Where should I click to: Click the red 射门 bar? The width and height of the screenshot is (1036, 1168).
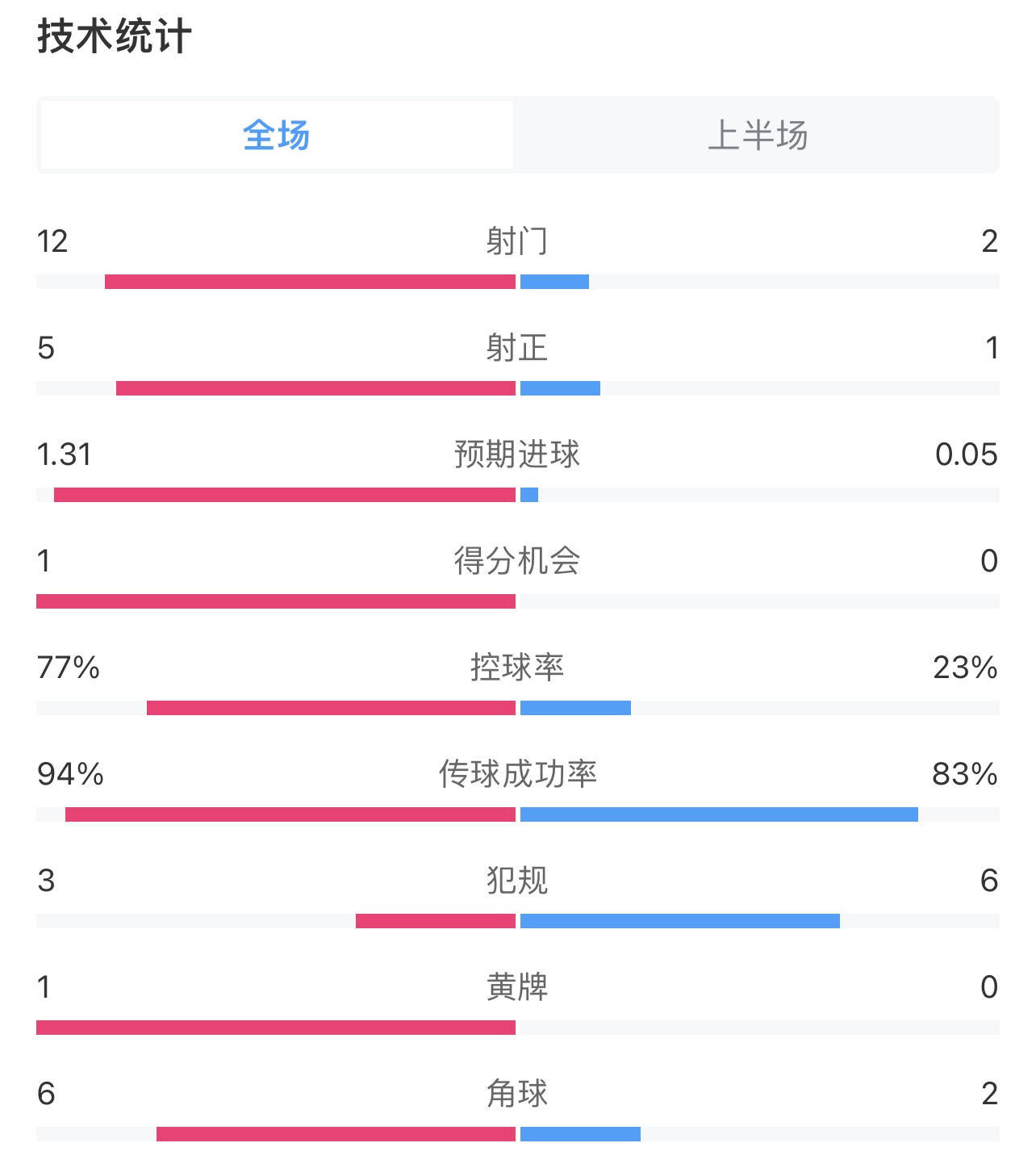coord(310,282)
